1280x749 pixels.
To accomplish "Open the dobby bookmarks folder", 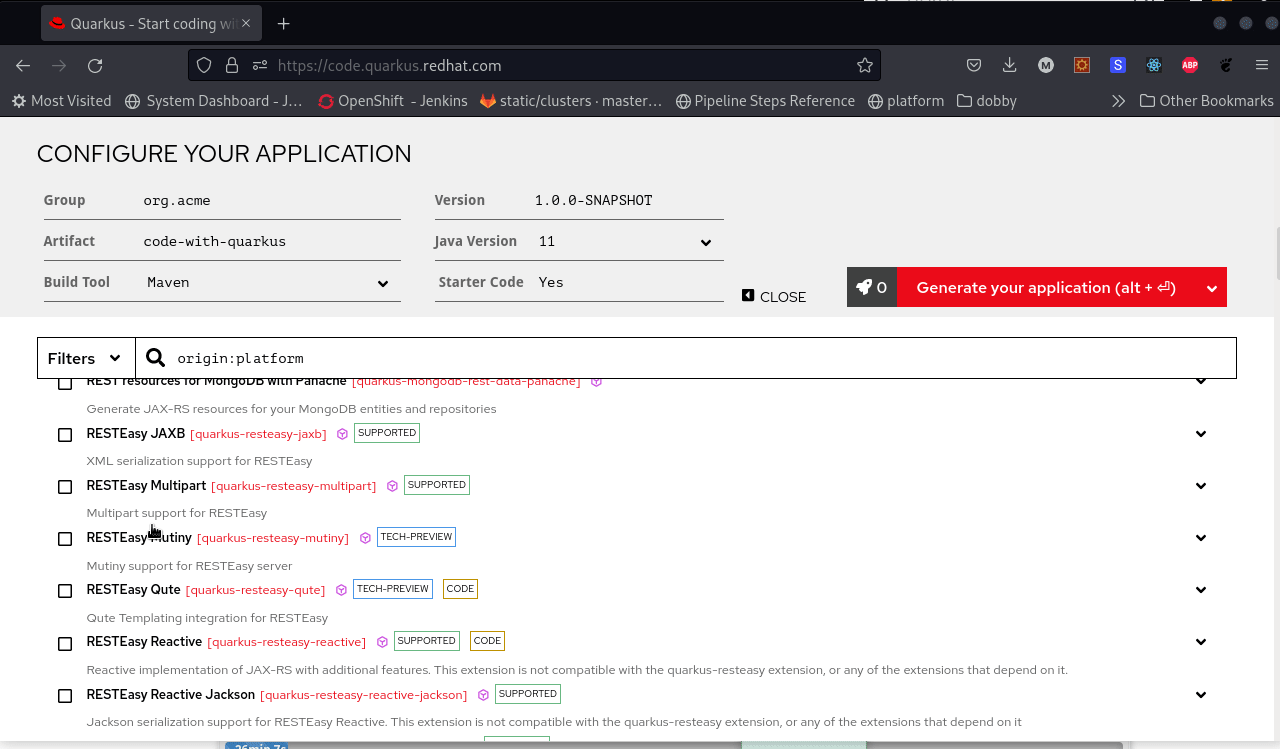I will (x=987, y=101).
